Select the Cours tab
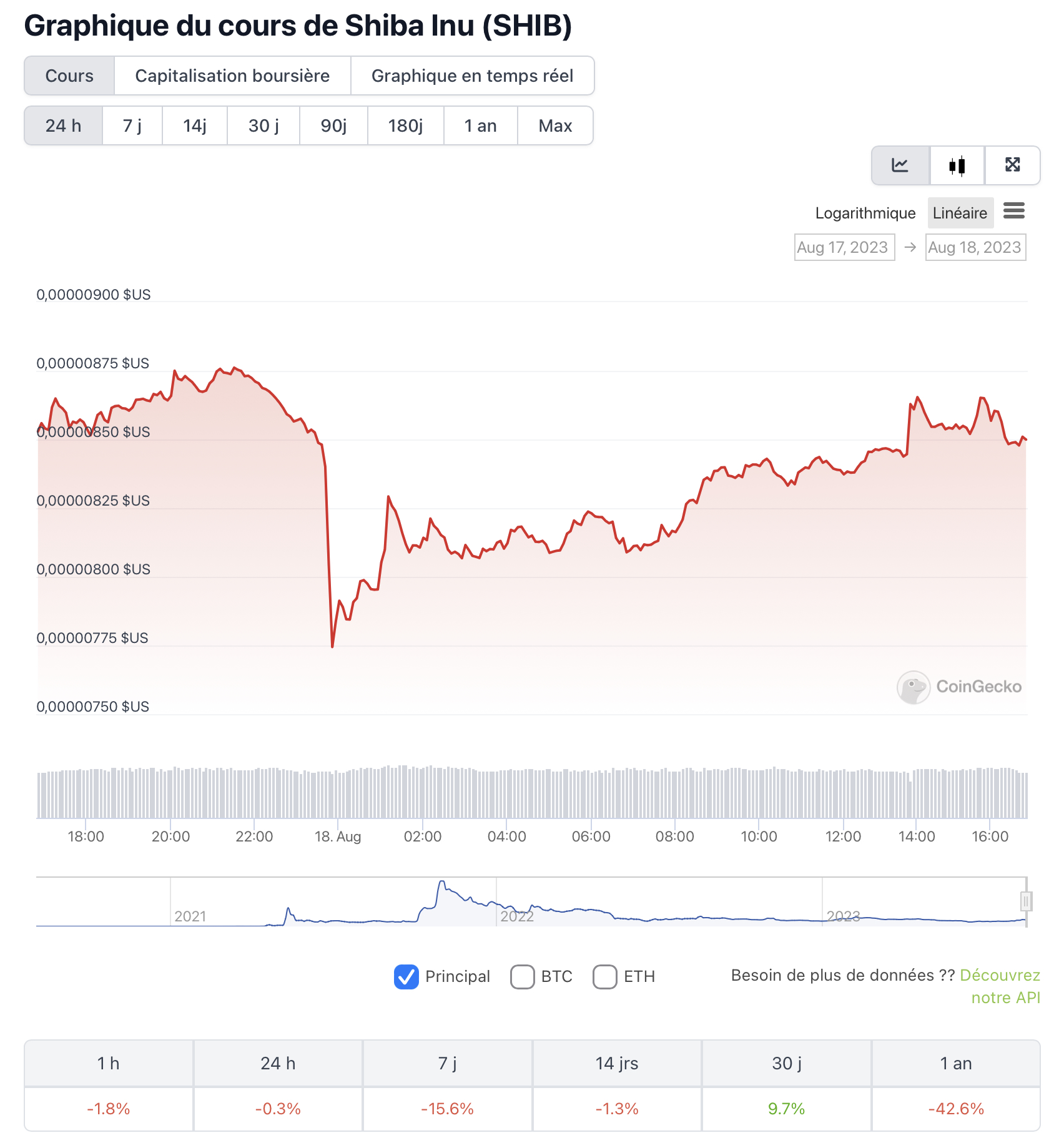1064x1138 pixels. 69,76
